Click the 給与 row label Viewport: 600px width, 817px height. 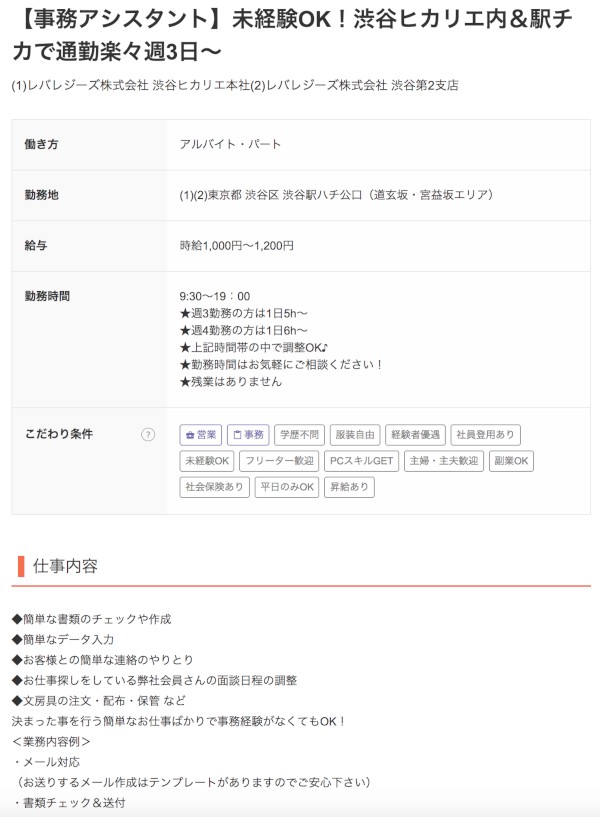(35, 245)
